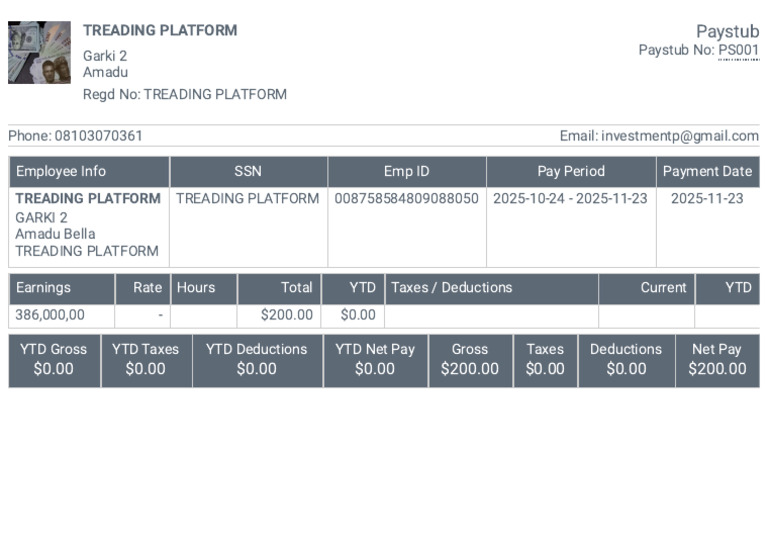Click the Paystub title text

(x=728, y=31)
